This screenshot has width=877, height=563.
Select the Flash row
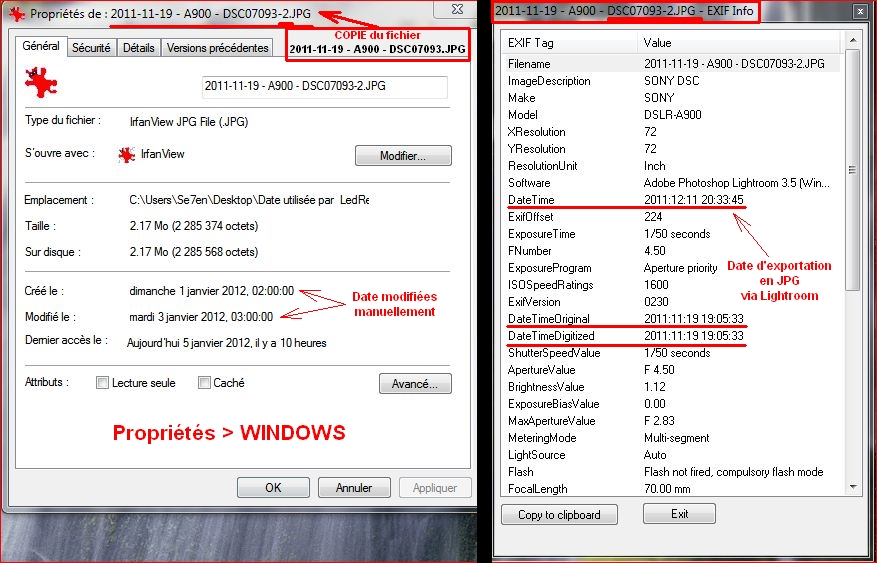tap(671, 472)
